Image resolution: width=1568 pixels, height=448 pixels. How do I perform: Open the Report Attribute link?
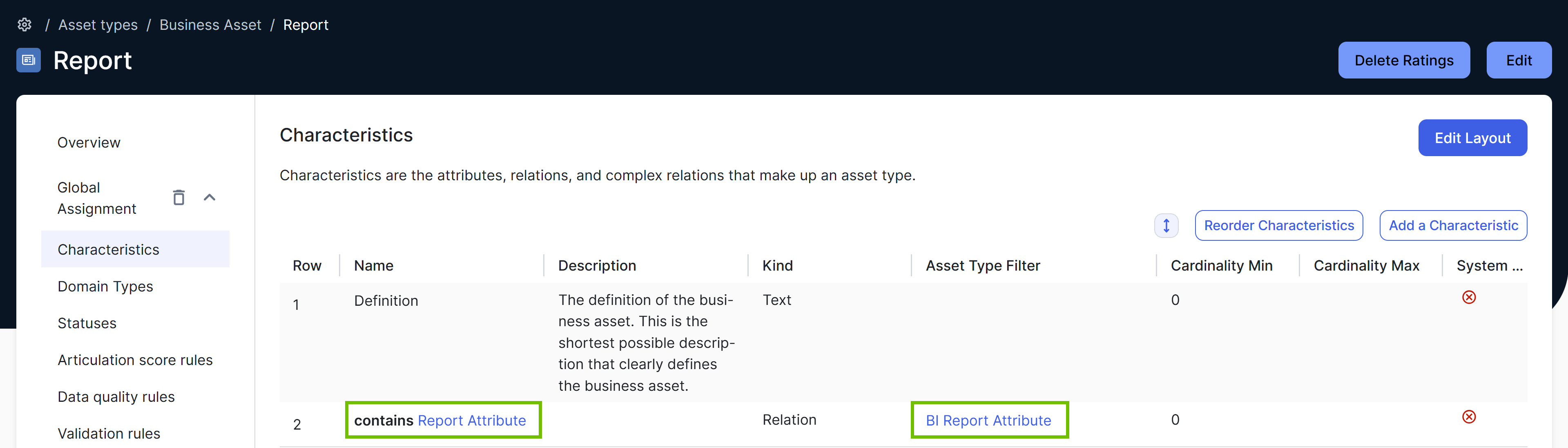472,421
